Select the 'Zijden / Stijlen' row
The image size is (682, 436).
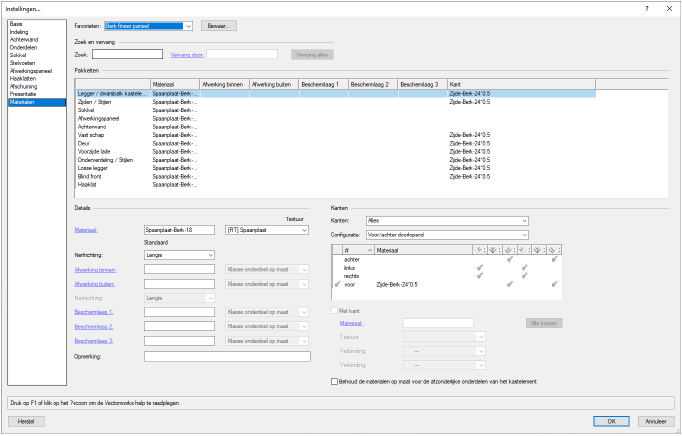tap(335, 102)
